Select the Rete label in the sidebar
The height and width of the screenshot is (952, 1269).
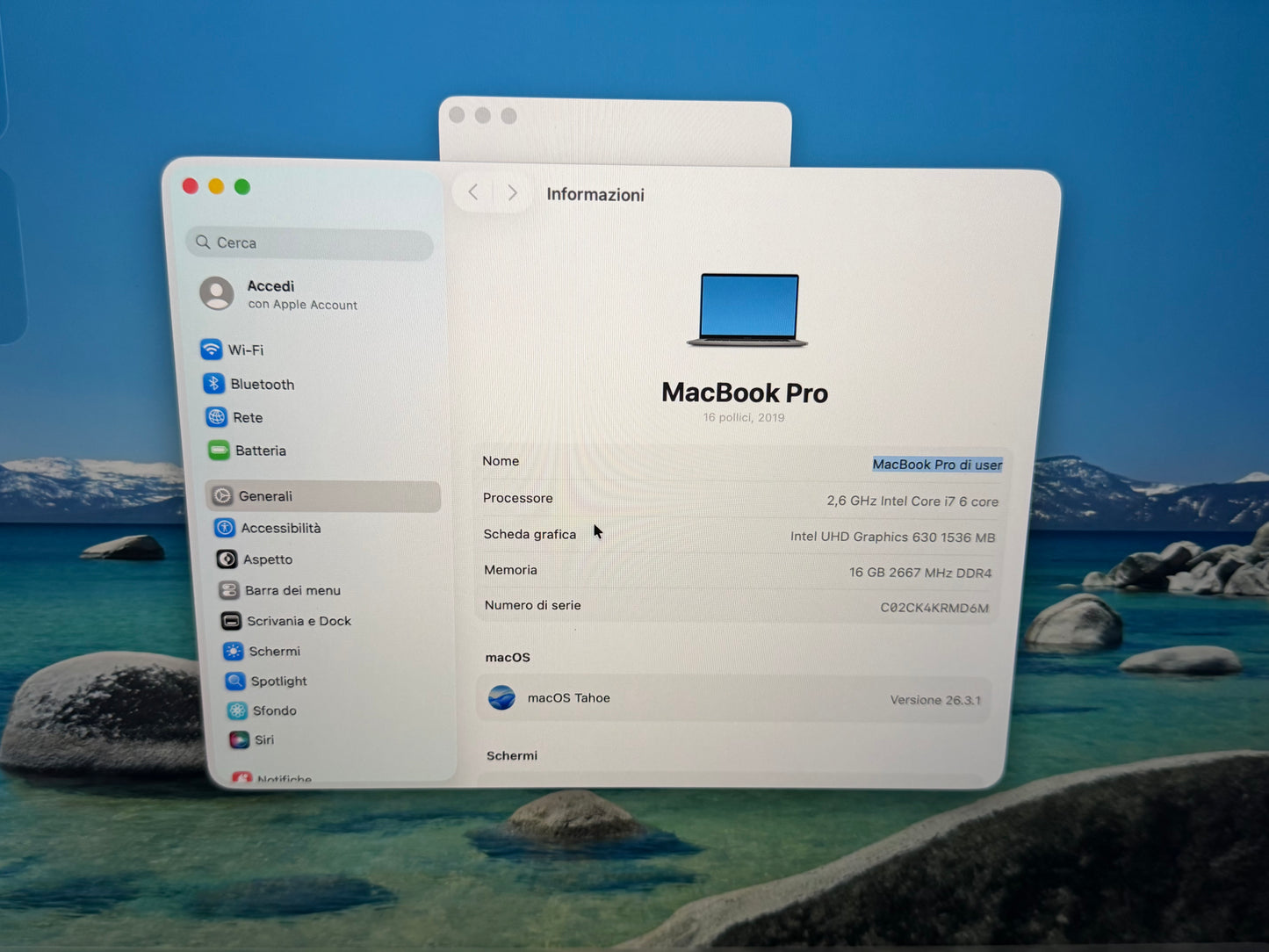[x=248, y=417]
